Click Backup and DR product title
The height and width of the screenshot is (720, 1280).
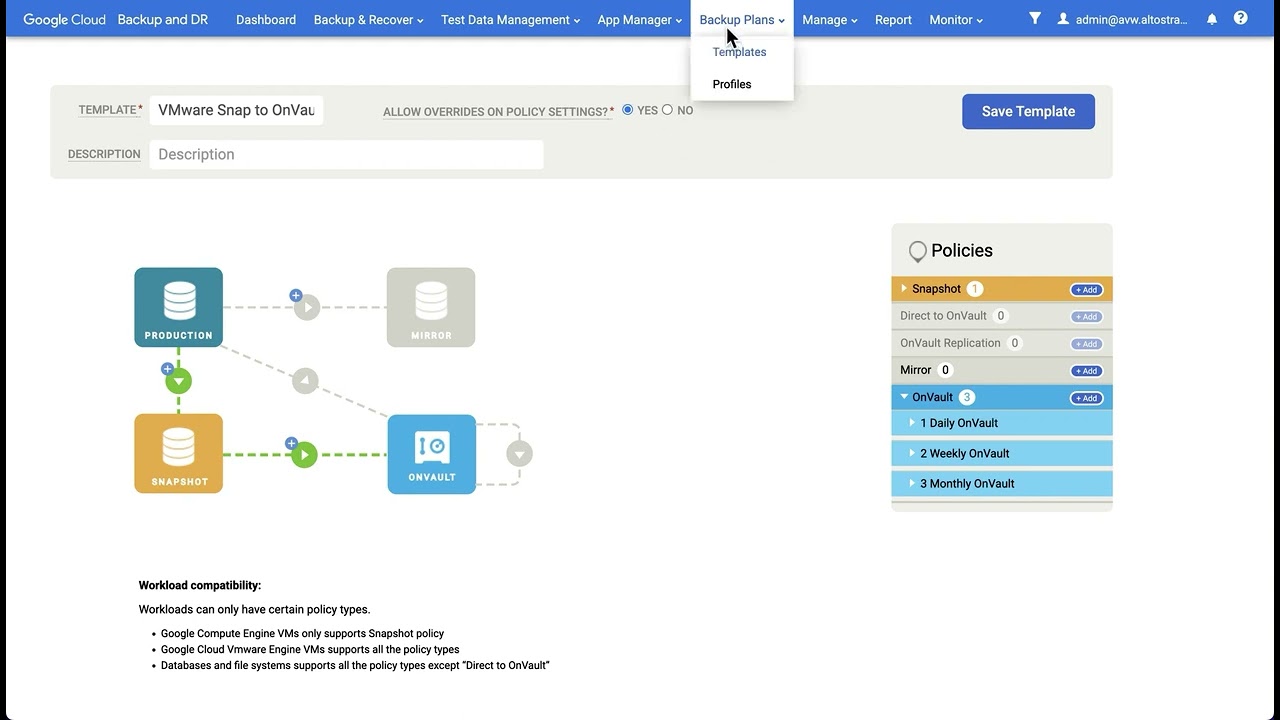pyautogui.click(x=163, y=20)
